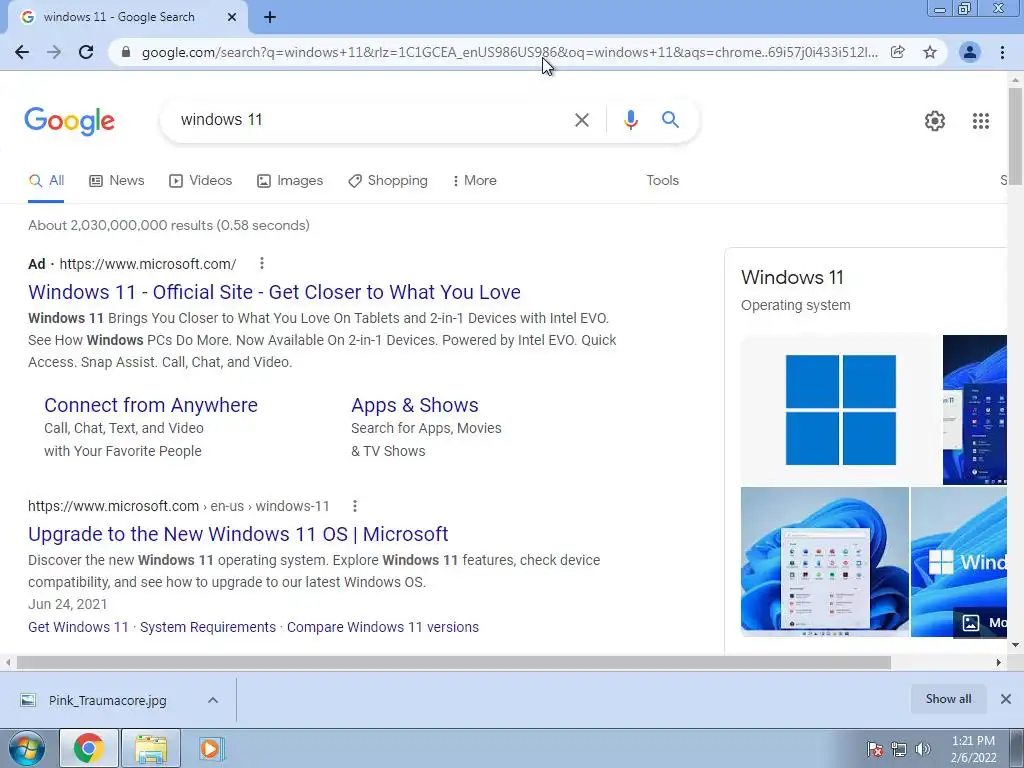This screenshot has height=768, width=1024.
Task: Click Show all downloads button
Action: pos(948,699)
